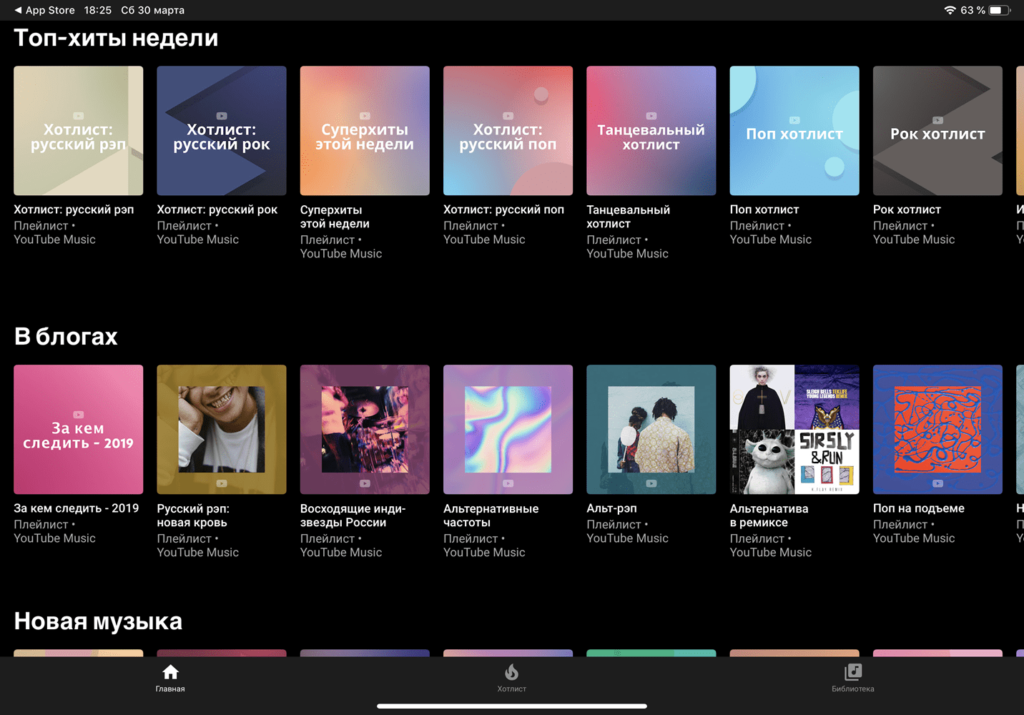Open За кем следить - 2019 cover
This screenshot has width=1024, height=715.
pos(78,429)
